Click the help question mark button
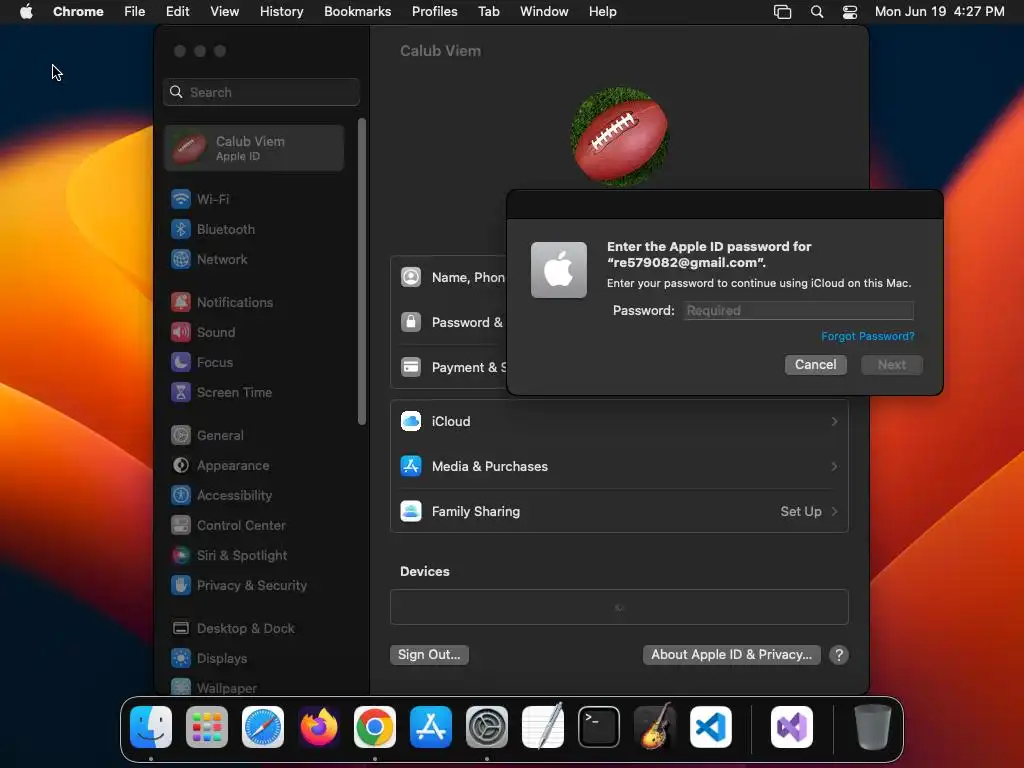 (839, 655)
